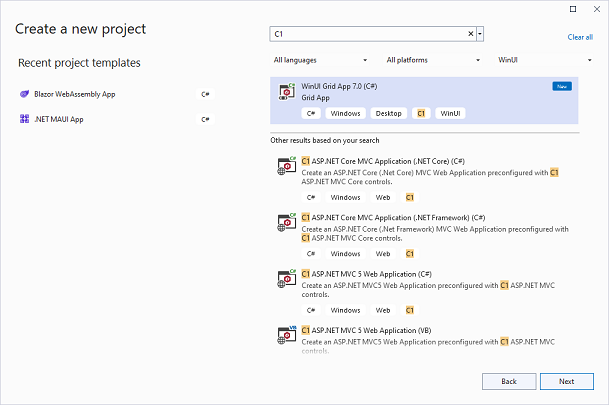Click the WinUI Grid App template icon
Viewport: 609px width, 405px height.
[x=285, y=93]
